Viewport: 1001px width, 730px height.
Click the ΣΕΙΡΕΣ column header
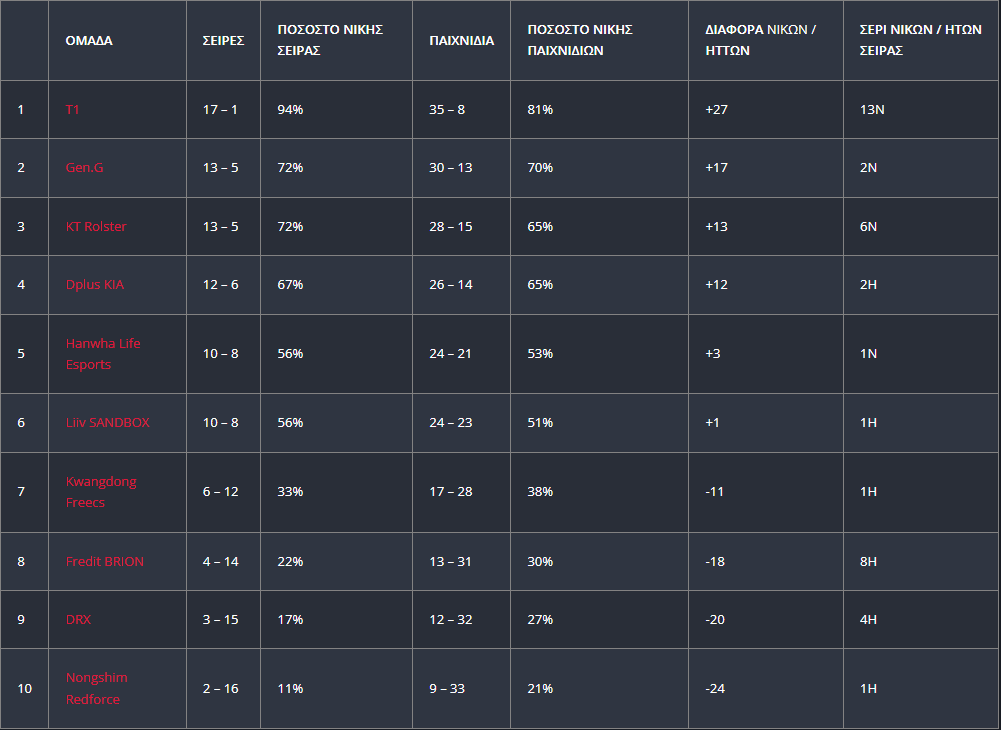223,41
